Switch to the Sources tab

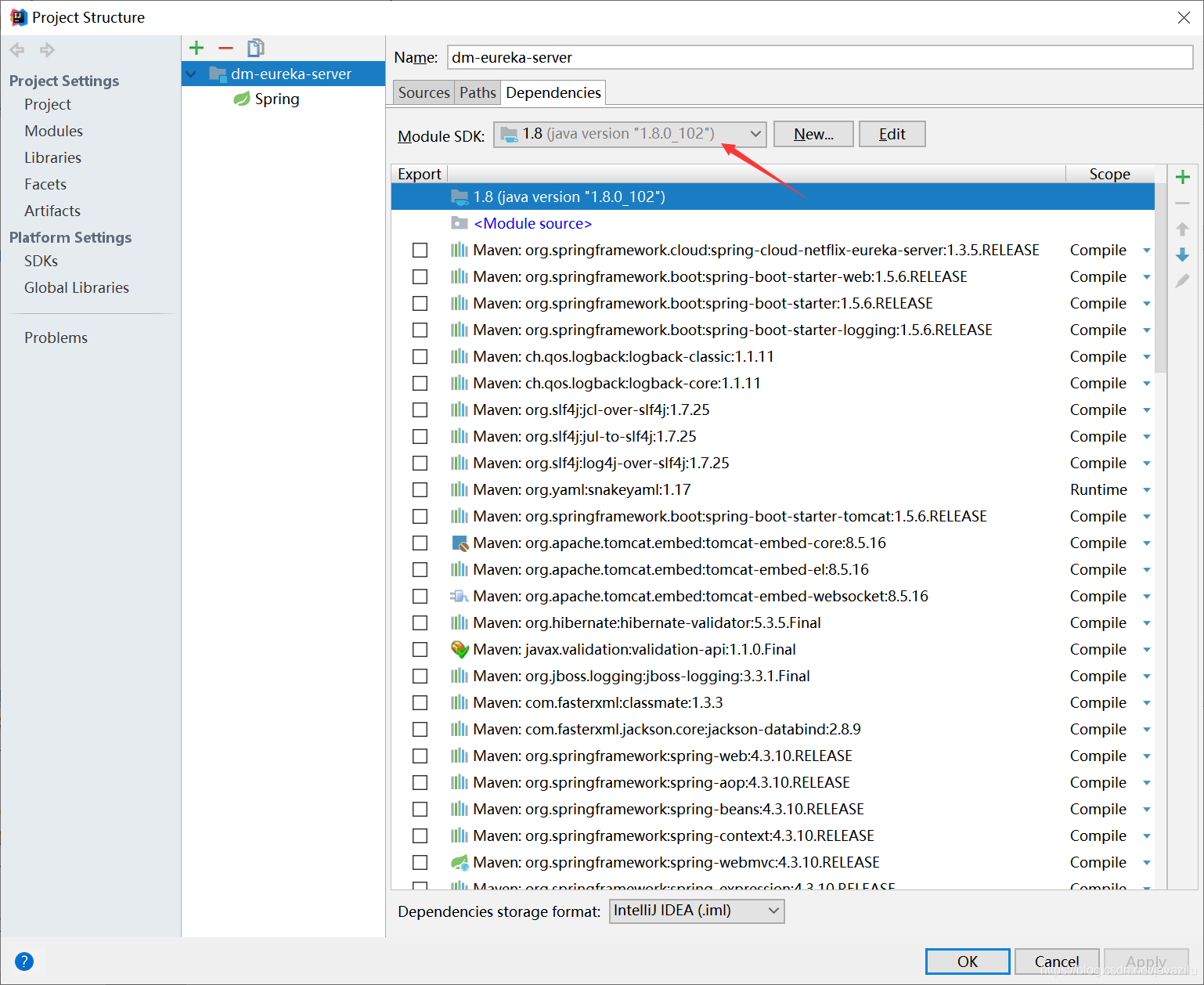[x=424, y=92]
